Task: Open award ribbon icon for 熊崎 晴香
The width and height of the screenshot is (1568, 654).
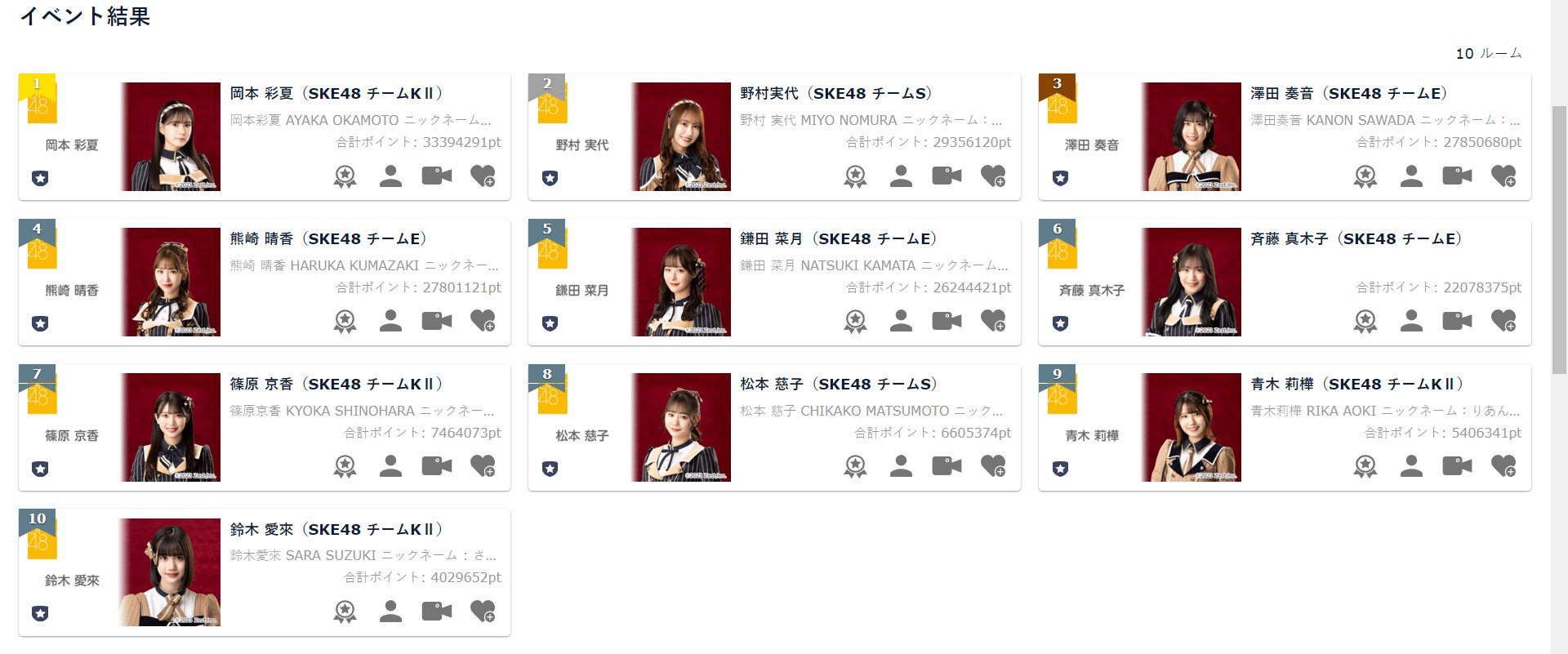Action: 345,322
